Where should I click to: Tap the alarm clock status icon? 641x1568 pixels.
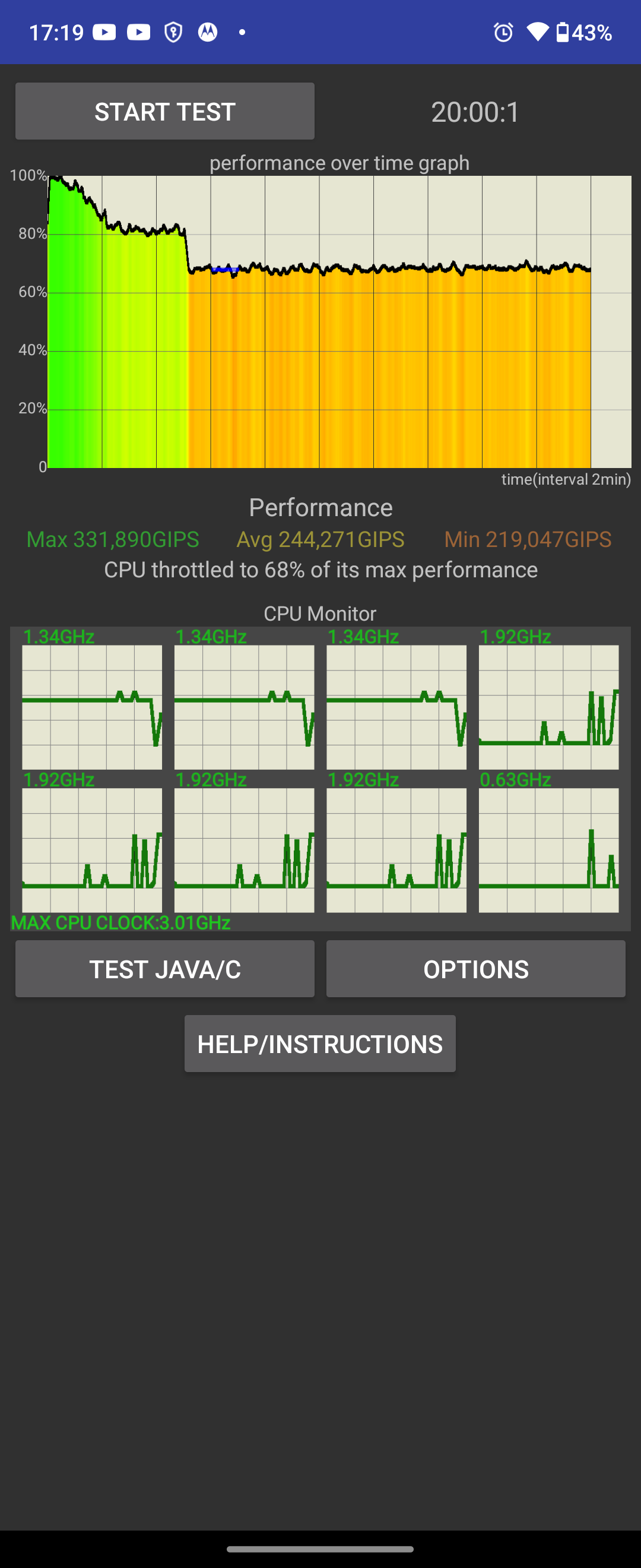coord(503,32)
